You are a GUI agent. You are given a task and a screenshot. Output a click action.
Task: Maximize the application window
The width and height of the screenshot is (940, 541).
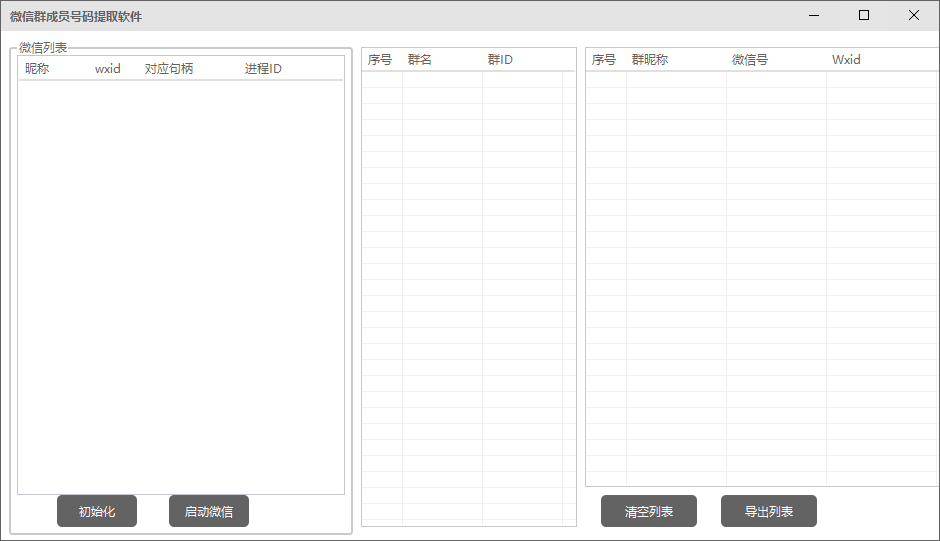(x=864, y=16)
